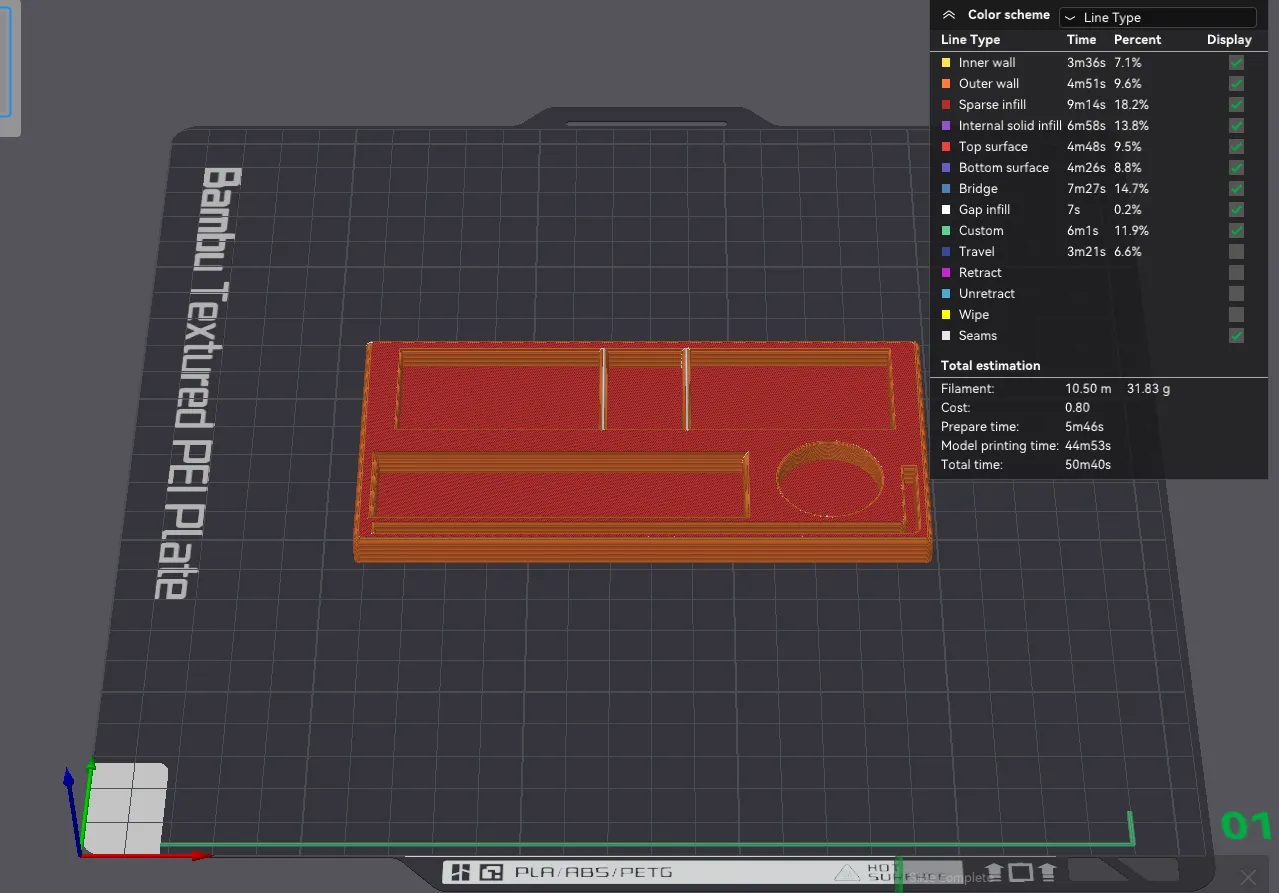Uncheck Internal solid infill display checkbox
1279x893 pixels.
click(x=1237, y=126)
